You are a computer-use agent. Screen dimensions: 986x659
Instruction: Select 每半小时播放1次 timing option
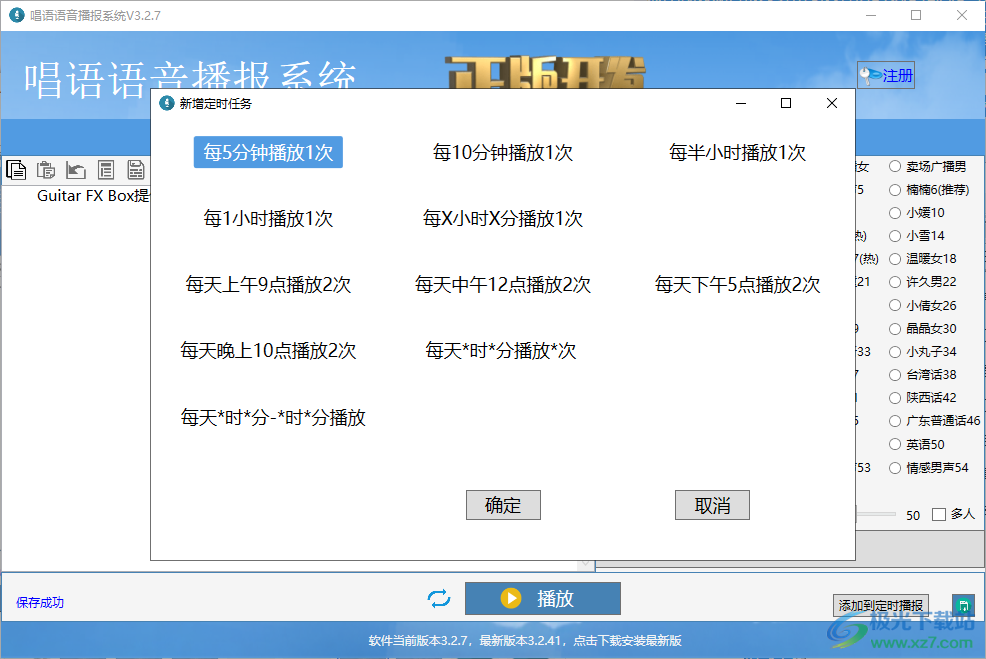pyautogui.click(x=738, y=152)
